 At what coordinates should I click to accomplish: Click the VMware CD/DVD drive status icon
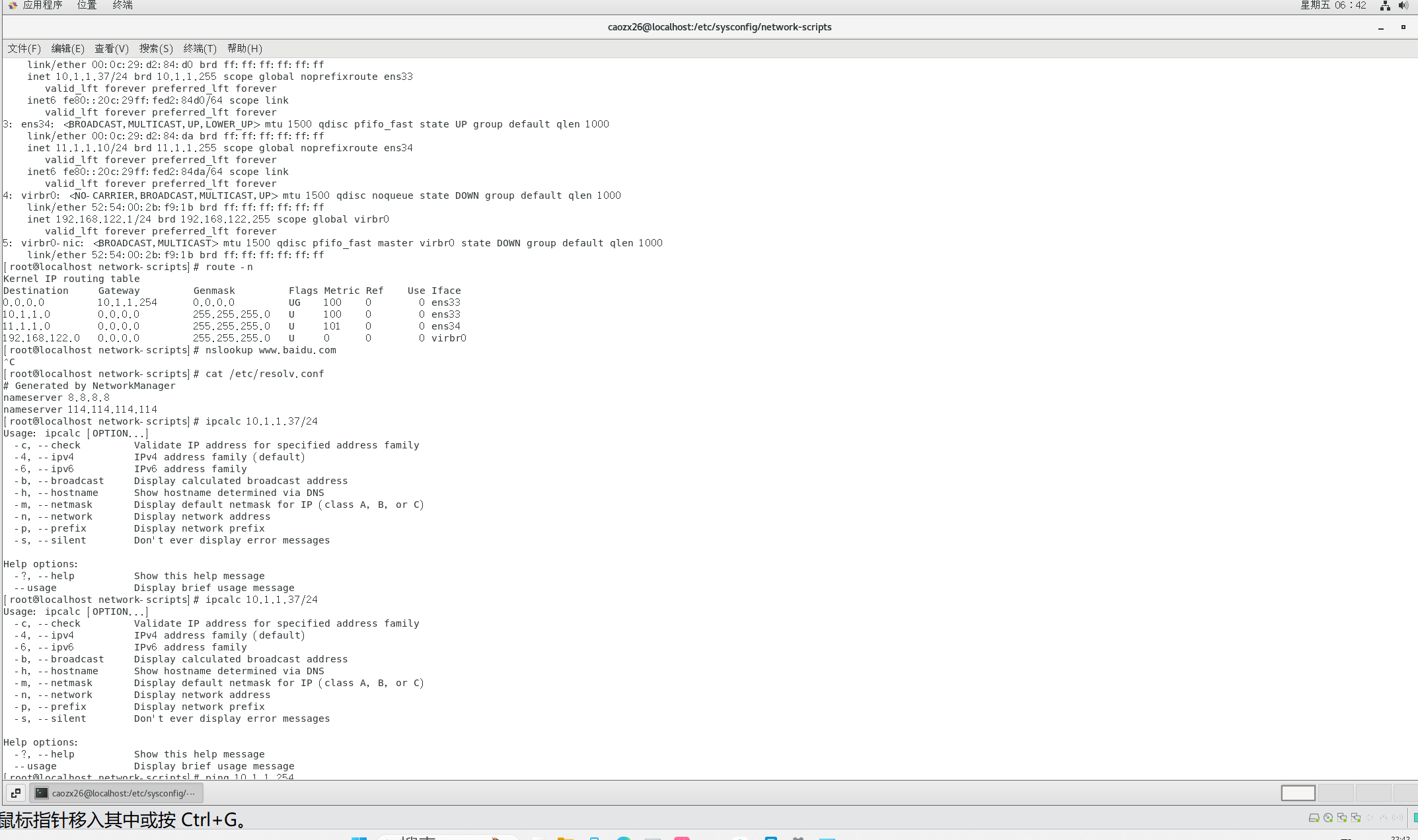[1328, 818]
